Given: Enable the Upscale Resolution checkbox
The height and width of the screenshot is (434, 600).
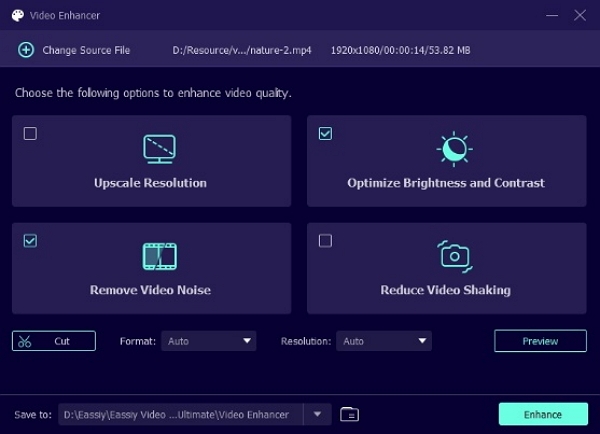Looking at the screenshot, I should pos(30,133).
